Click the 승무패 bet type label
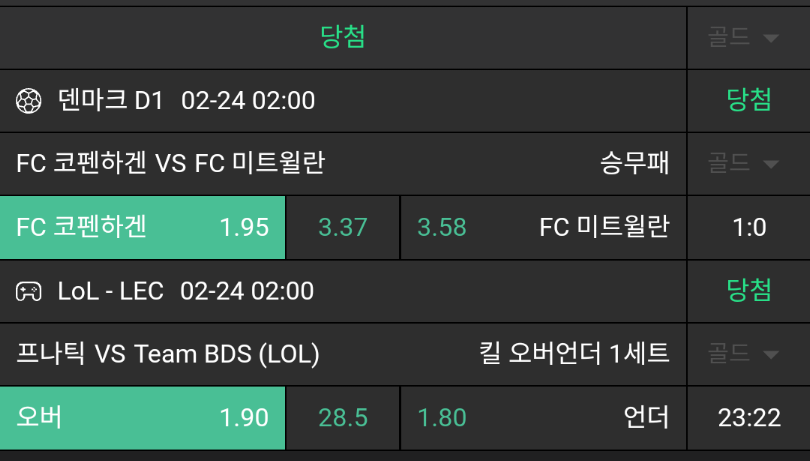 pyautogui.click(x=635, y=163)
